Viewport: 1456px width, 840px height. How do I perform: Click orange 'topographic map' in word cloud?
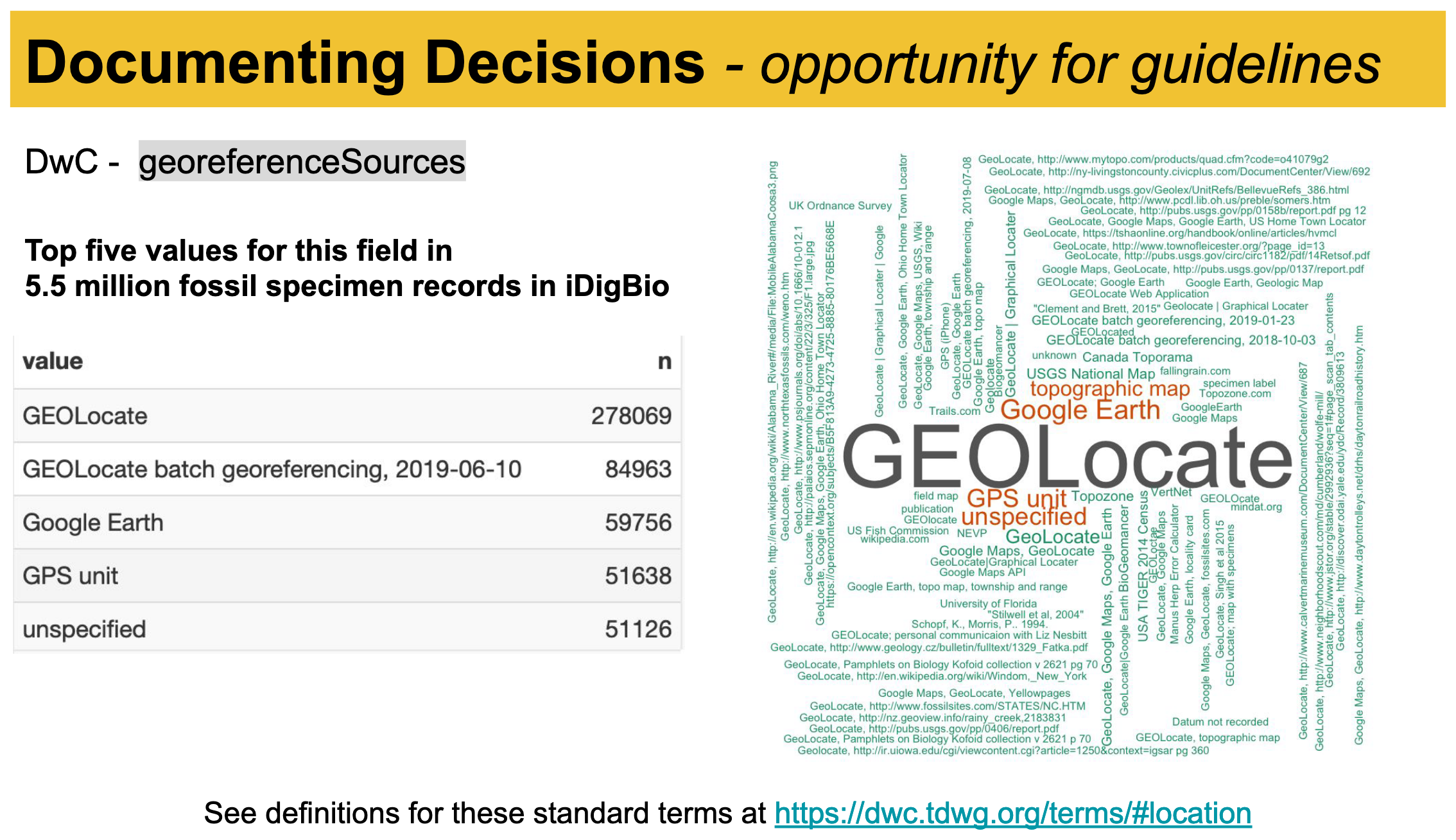point(1109,389)
